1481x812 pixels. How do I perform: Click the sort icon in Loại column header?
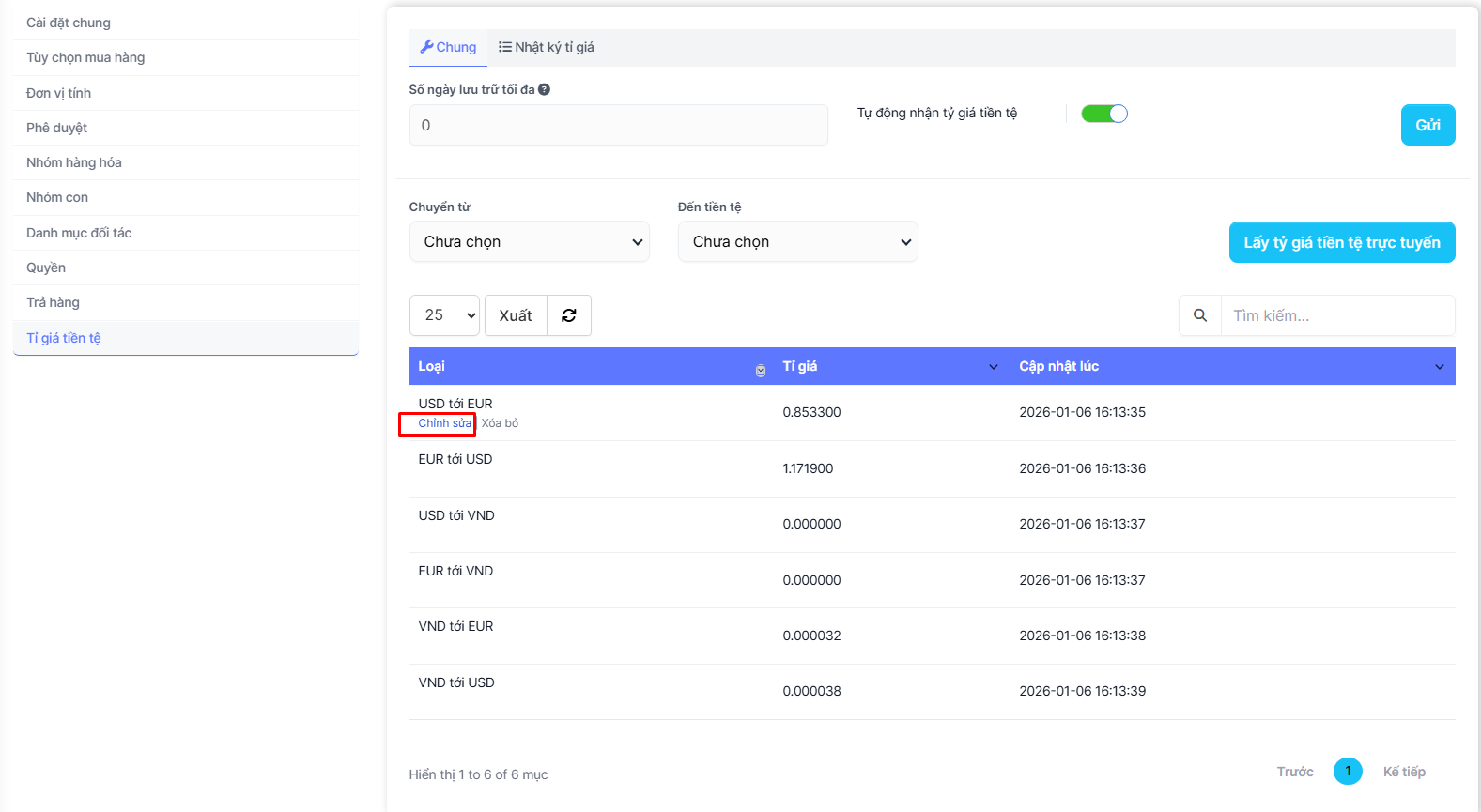pos(760,370)
